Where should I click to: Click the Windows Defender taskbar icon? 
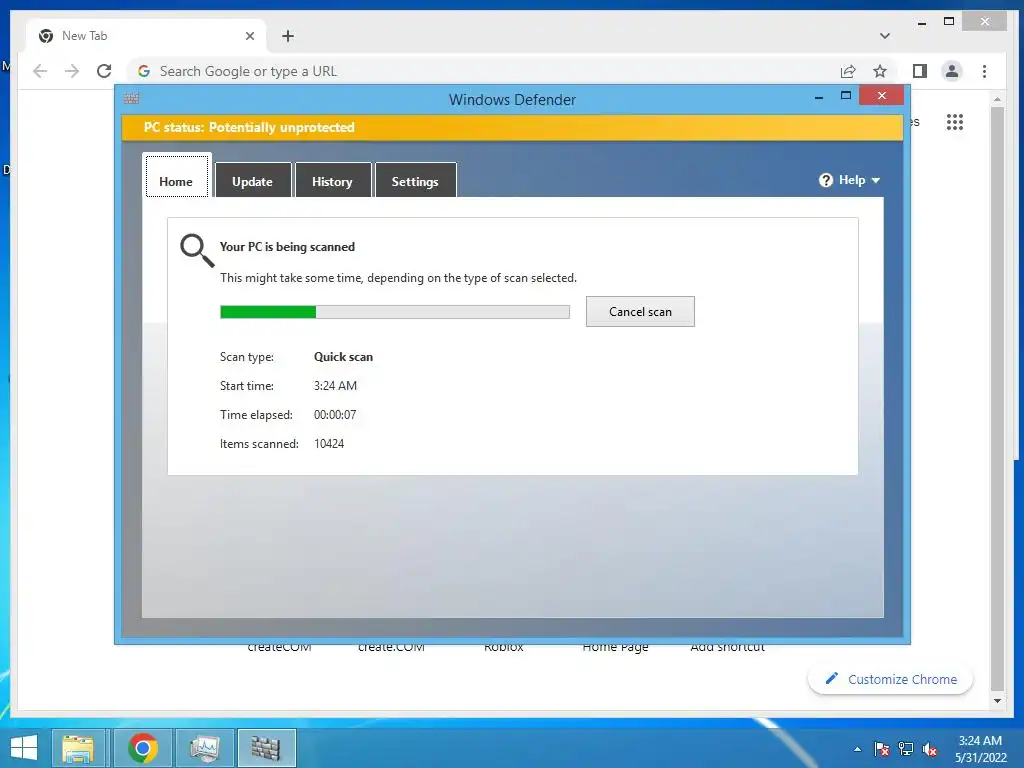pos(266,748)
